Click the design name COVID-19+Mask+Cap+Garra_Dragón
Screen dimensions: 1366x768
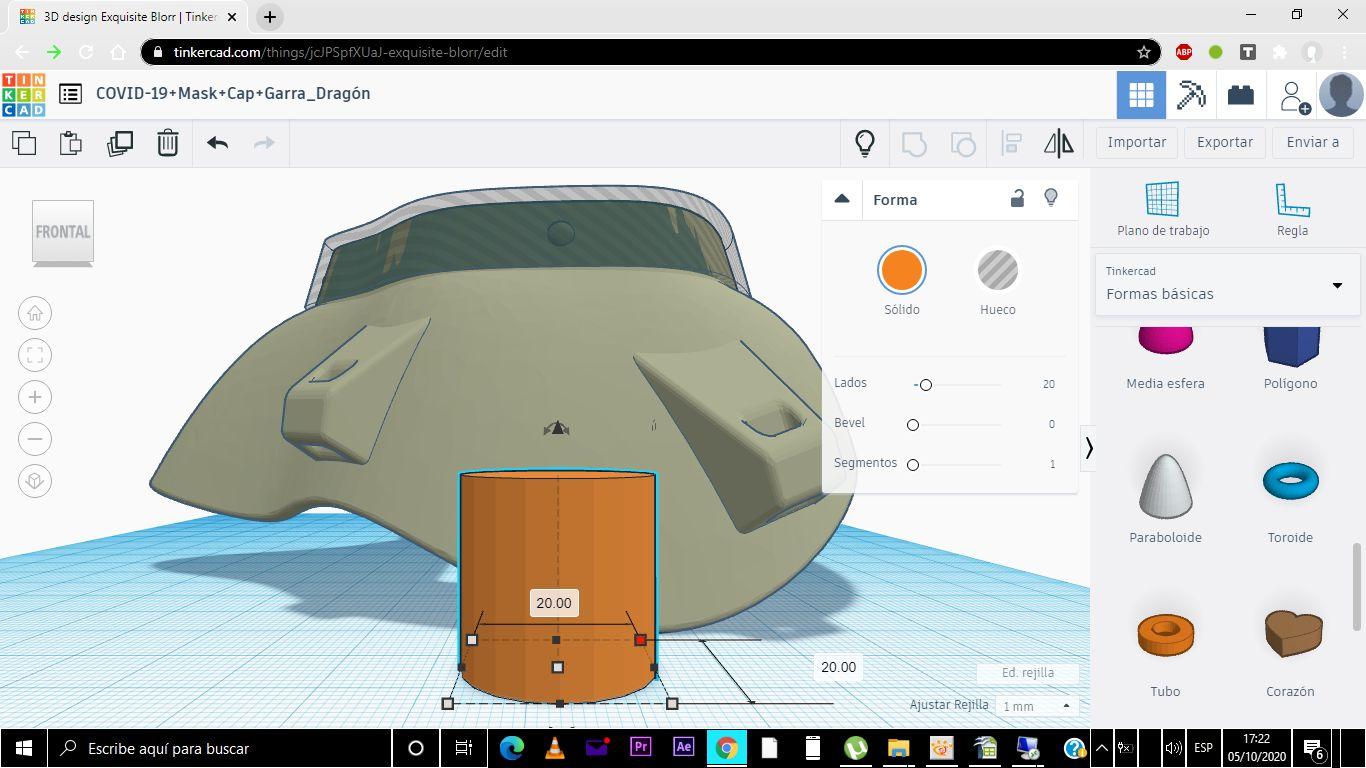click(233, 93)
